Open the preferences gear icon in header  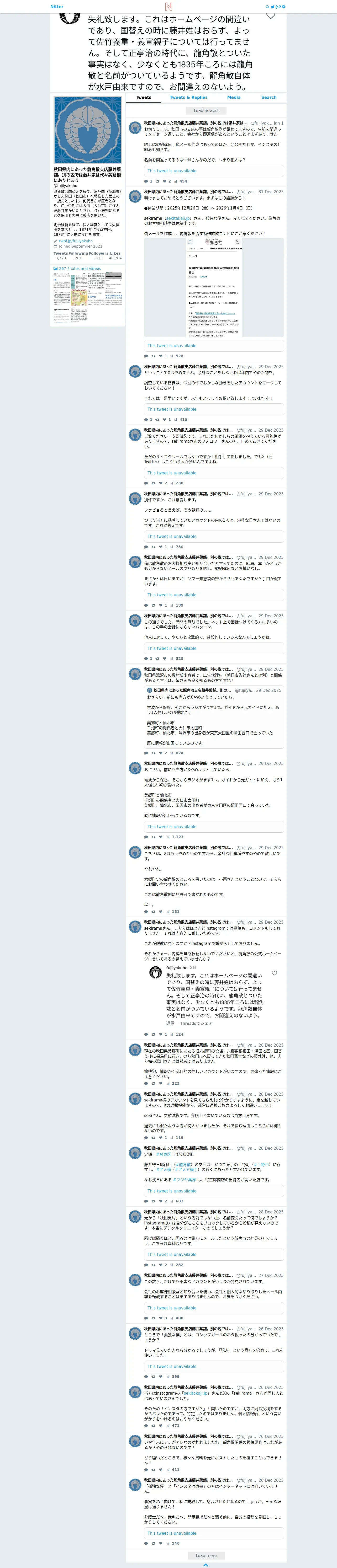(x=284, y=7)
